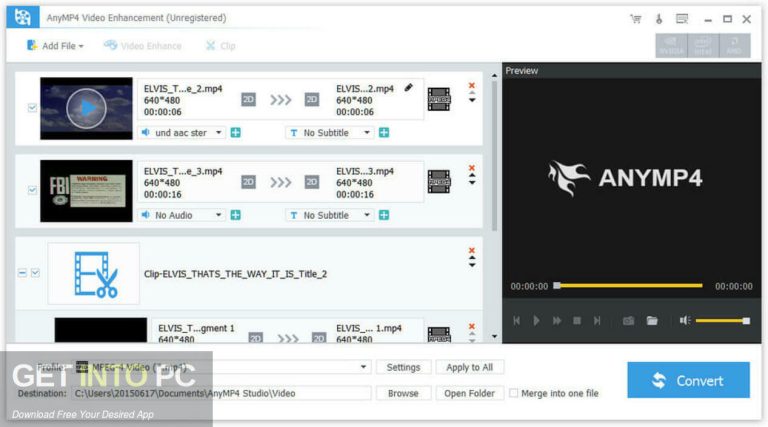Select the FBI warning video thumbnail
768x427 pixels.
tap(86, 191)
